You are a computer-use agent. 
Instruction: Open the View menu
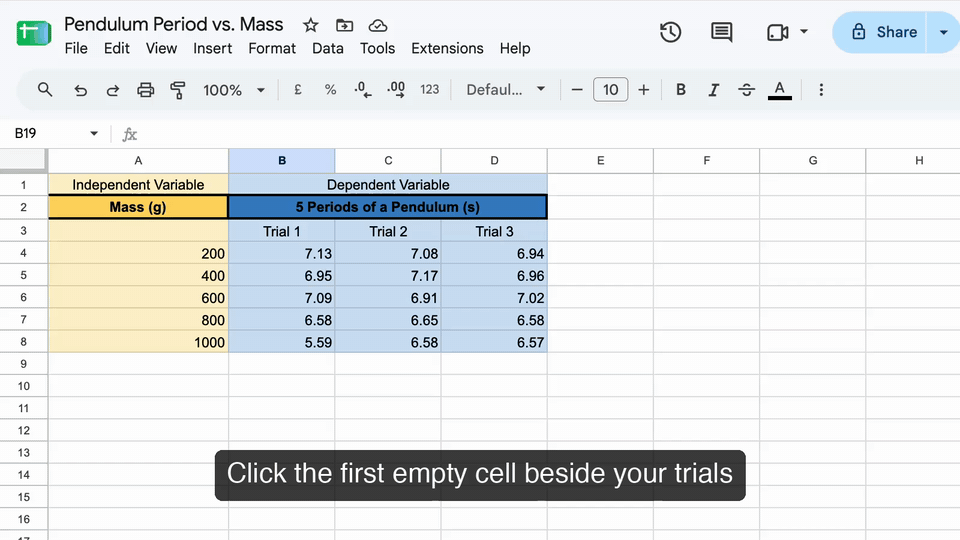[x=161, y=48]
